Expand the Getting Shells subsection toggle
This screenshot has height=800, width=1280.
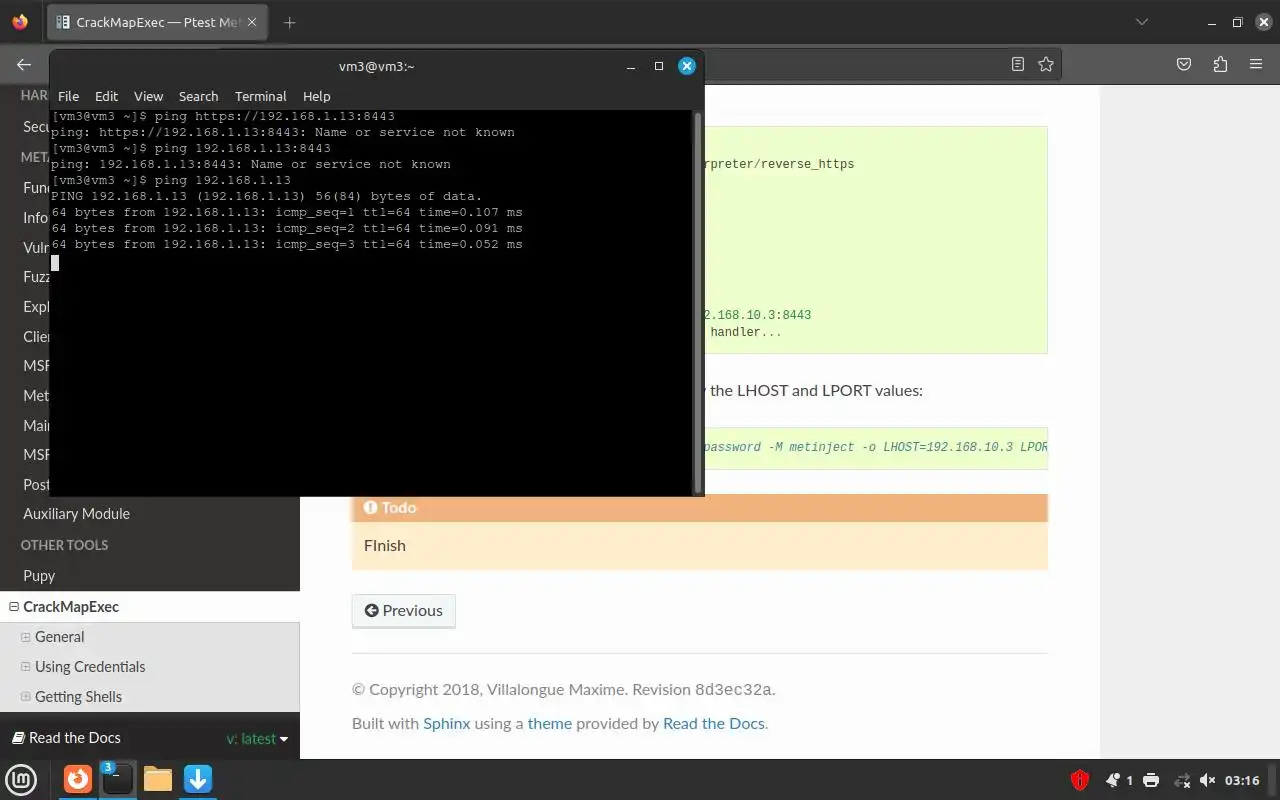(x=26, y=697)
